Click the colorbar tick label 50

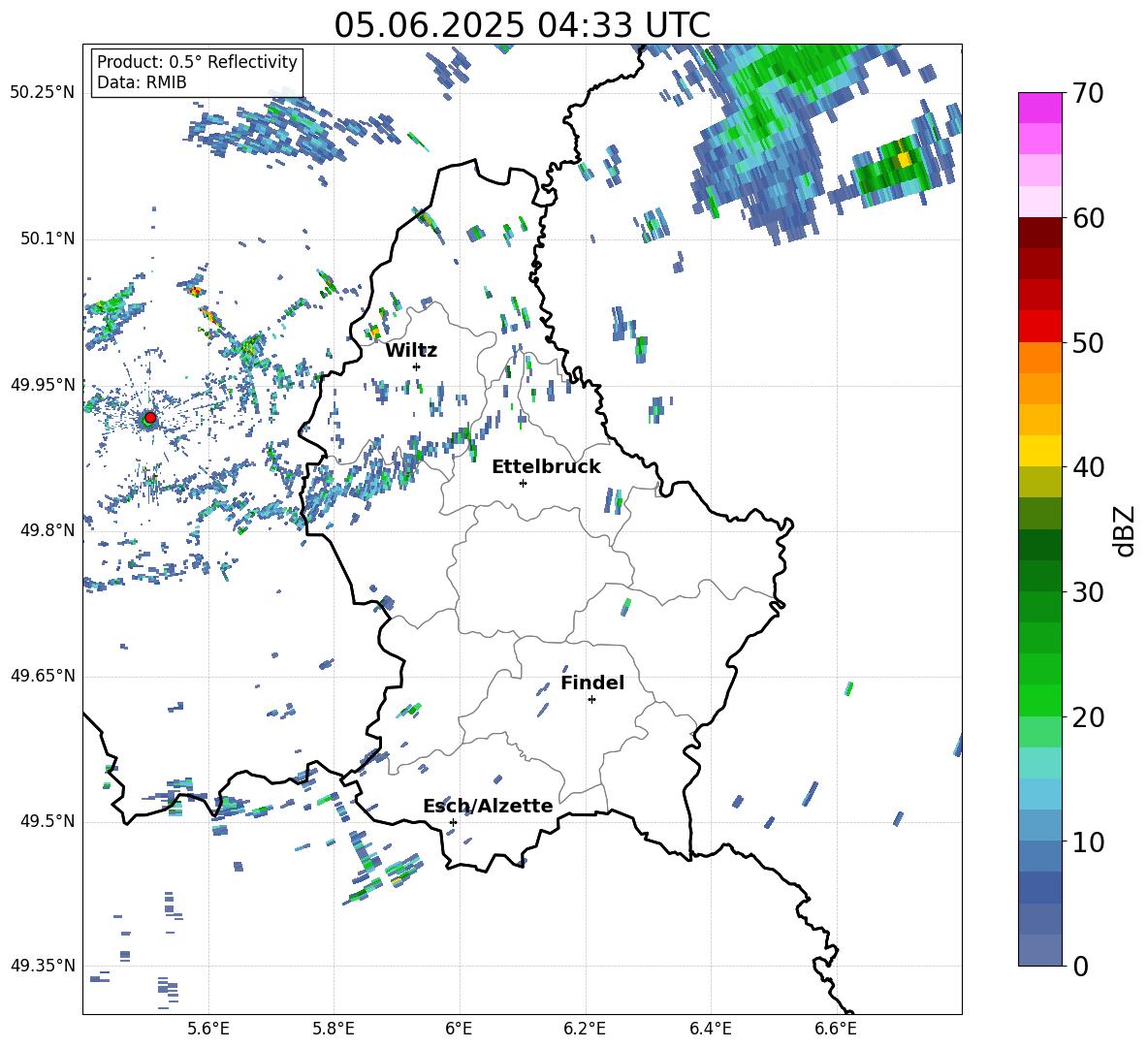click(1088, 342)
